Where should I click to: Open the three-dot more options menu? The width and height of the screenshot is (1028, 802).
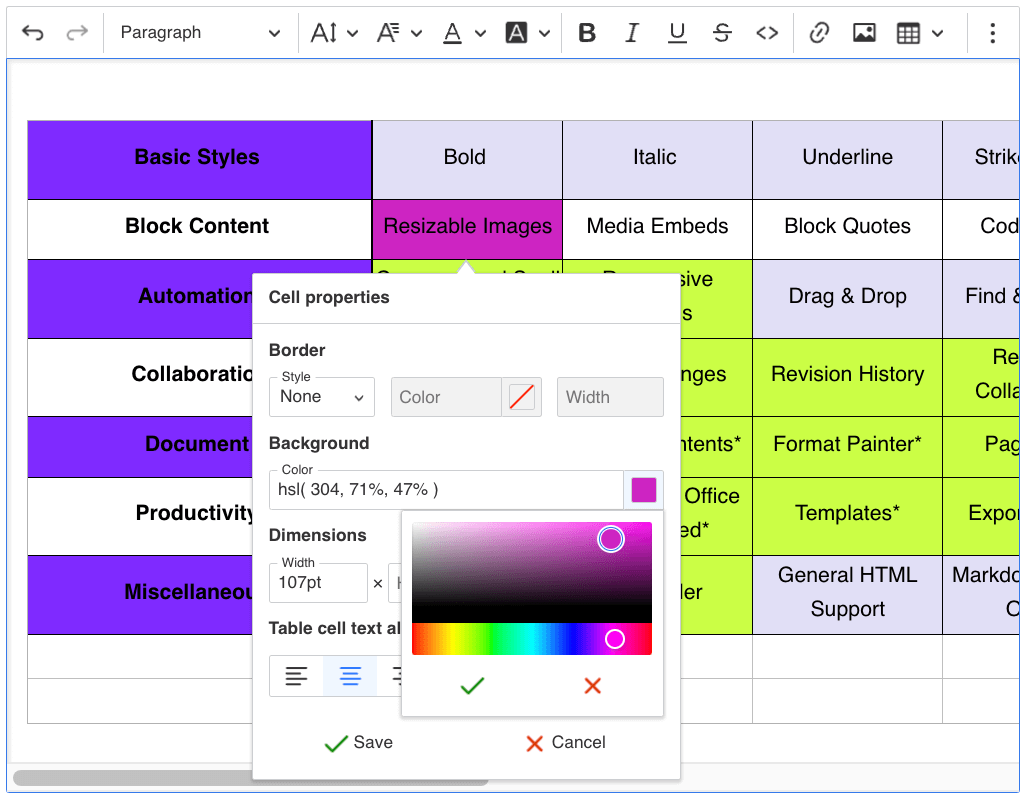(992, 33)
